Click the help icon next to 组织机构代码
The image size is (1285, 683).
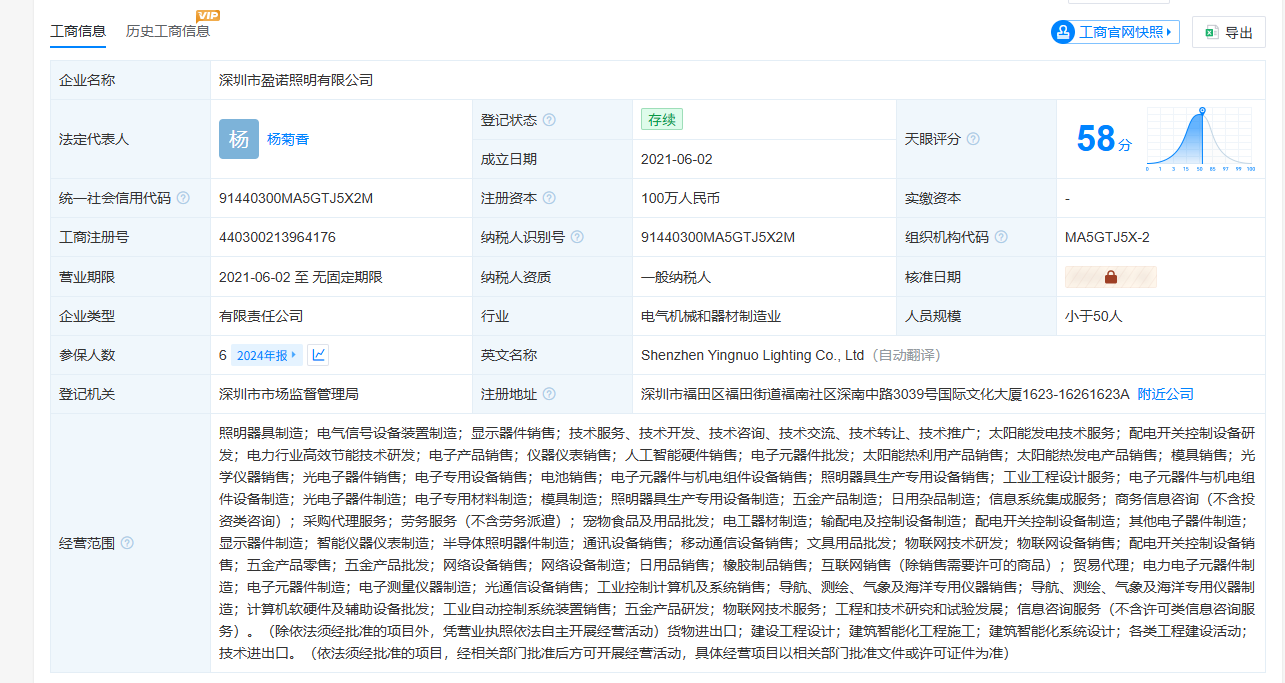1001,237
